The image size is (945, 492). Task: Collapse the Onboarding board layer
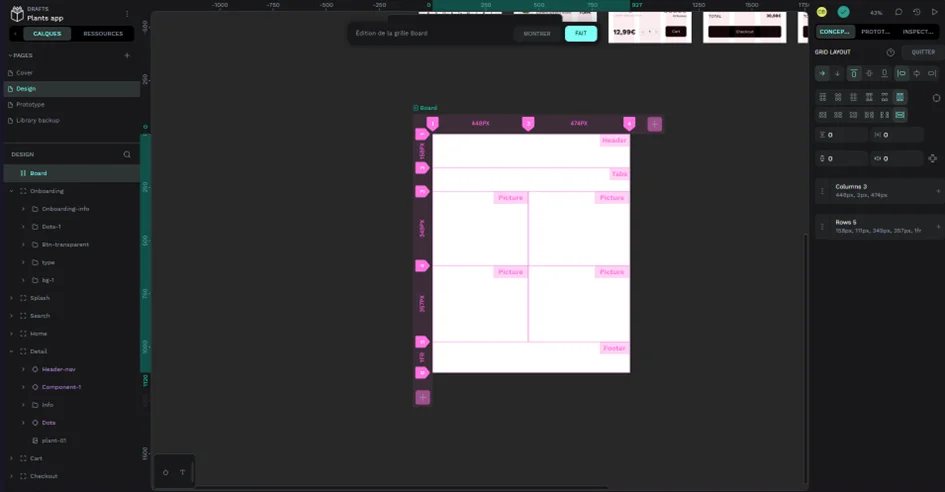11,191
